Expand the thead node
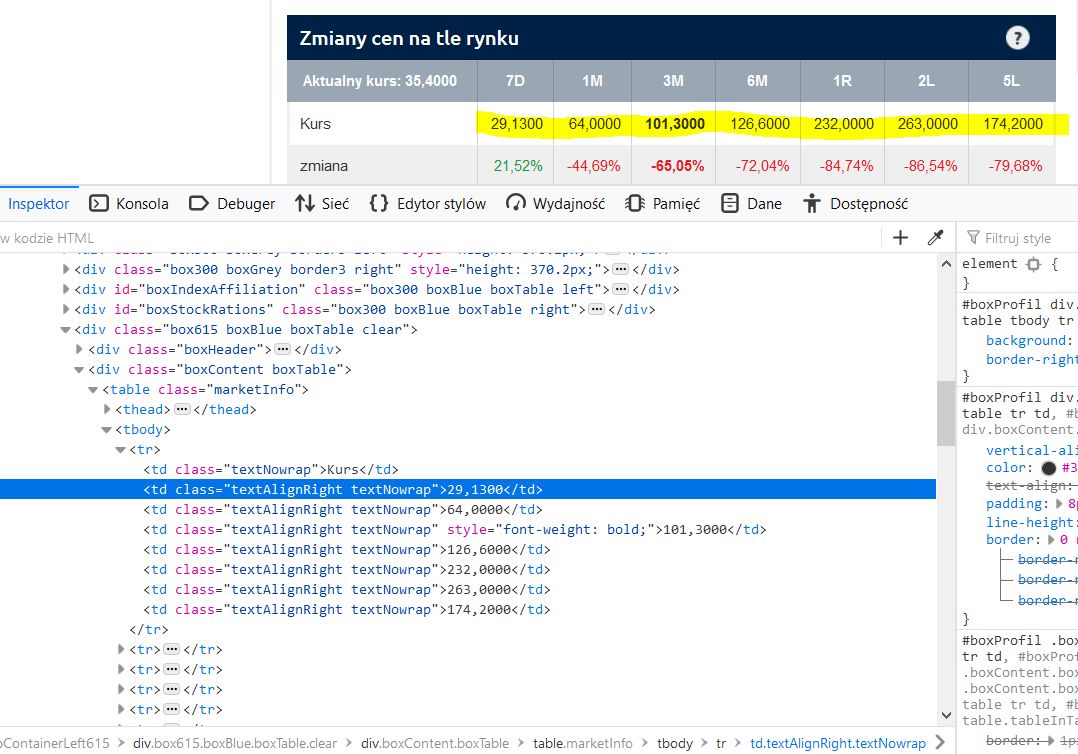This screenshot has width=1078, height=754. click(107, 409)
